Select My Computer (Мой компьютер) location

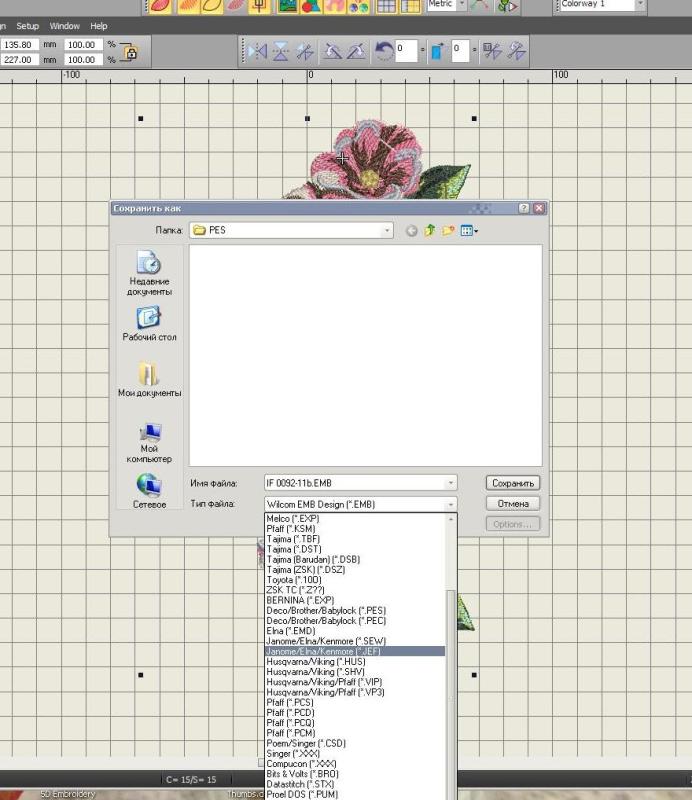(148, 442)
